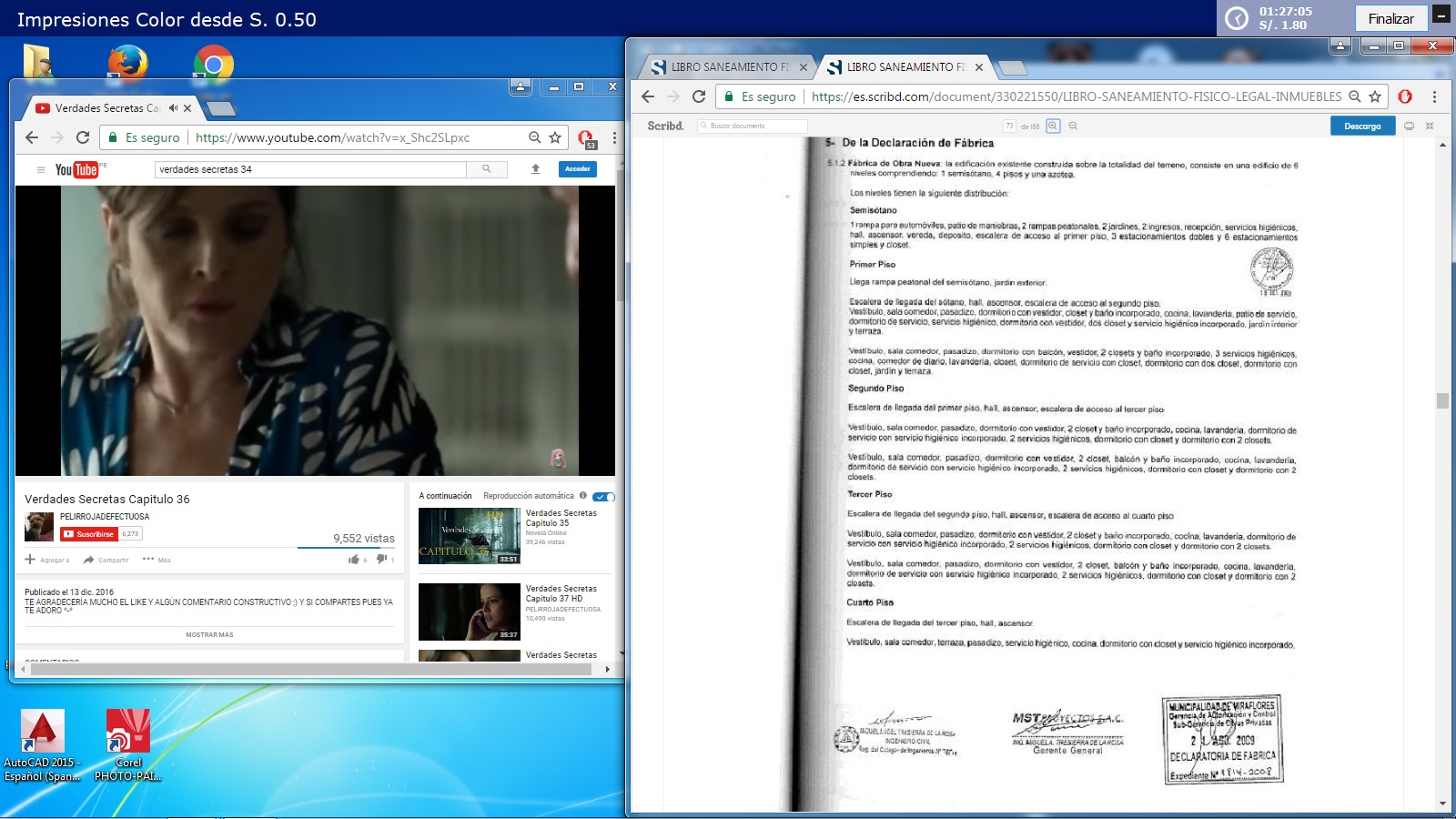Screen dimensions: 1456x819
Task: Click the YouTube search magnifier button
Action: 487,169
